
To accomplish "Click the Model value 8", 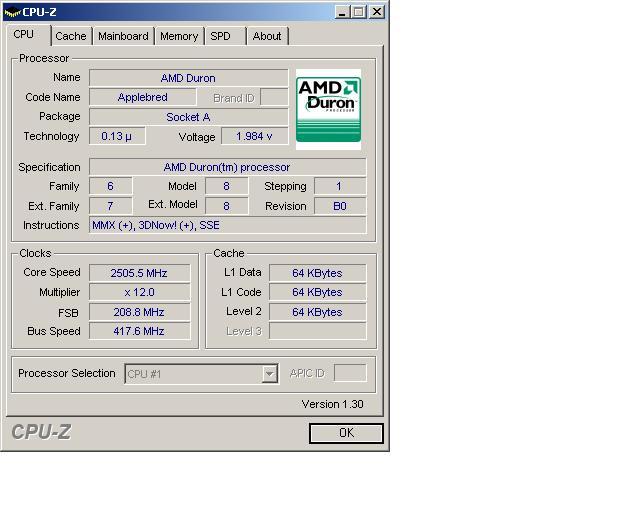I will pyautogui.click(x=227, y=186).
